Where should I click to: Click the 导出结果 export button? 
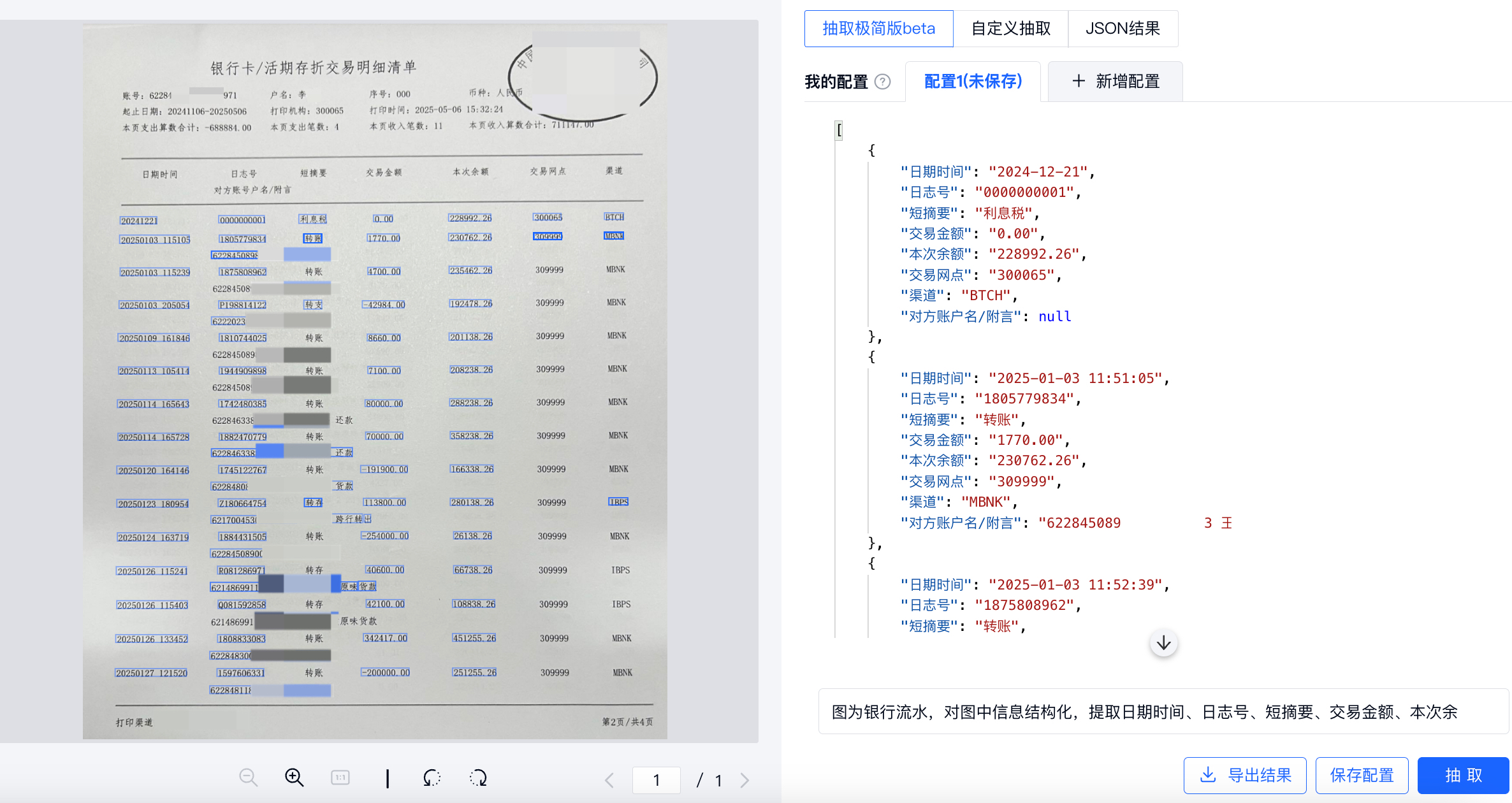pos(1245,775)
